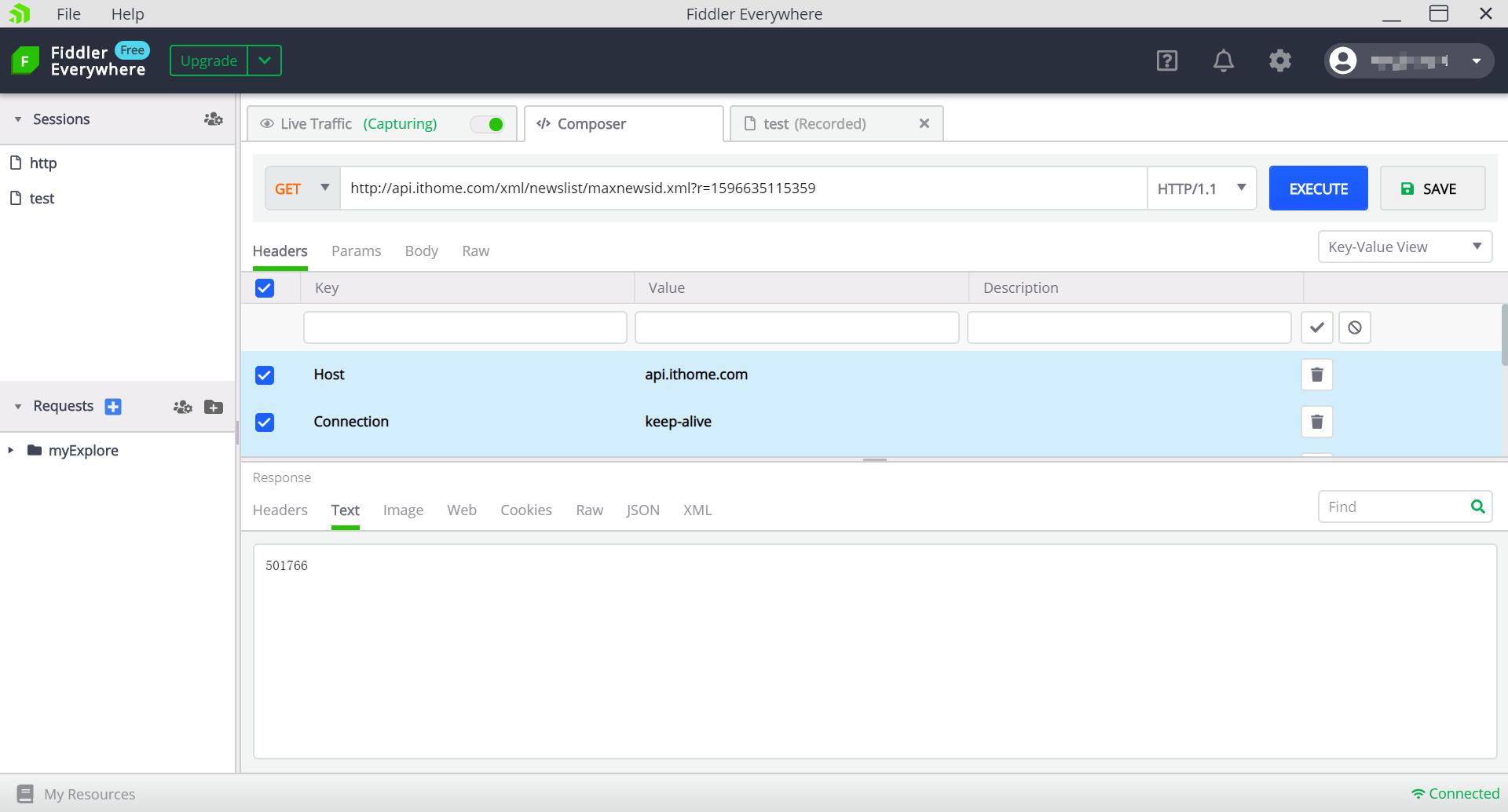1508x812 pixels.
Task: Share sessions with the people icon
Action: click(x=214, y=119)
